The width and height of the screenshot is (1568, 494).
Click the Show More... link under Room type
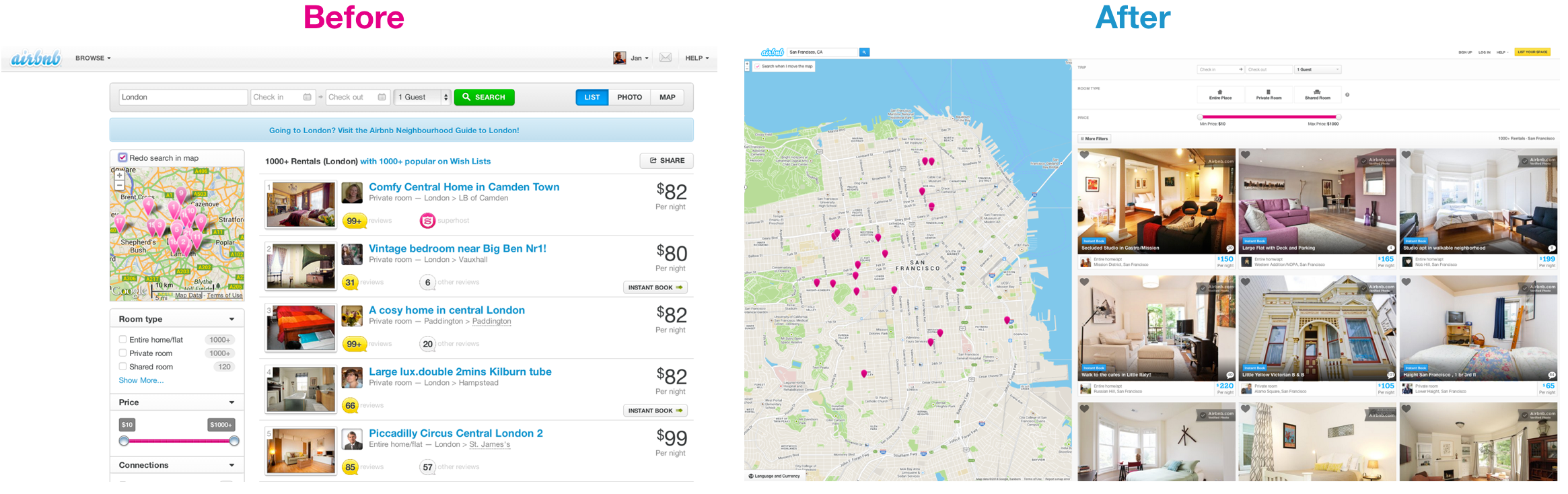tap(141, 380)
